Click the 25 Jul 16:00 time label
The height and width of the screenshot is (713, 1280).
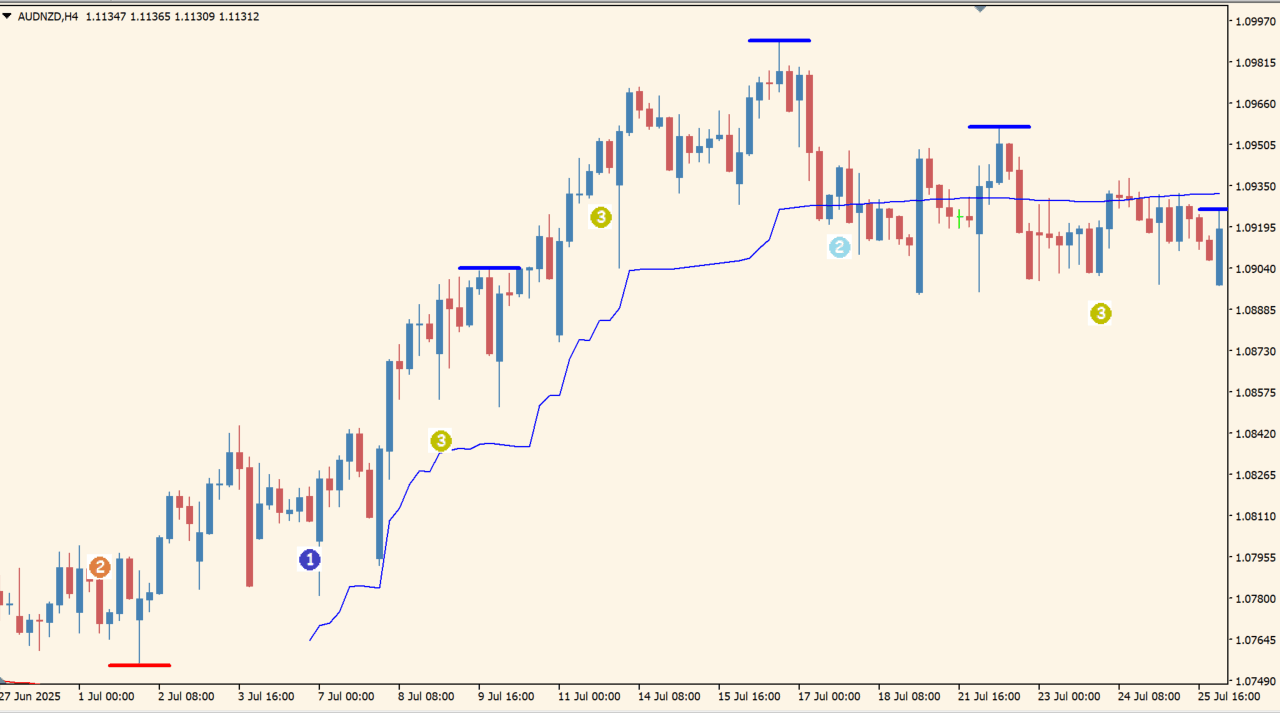[1229, 696]
